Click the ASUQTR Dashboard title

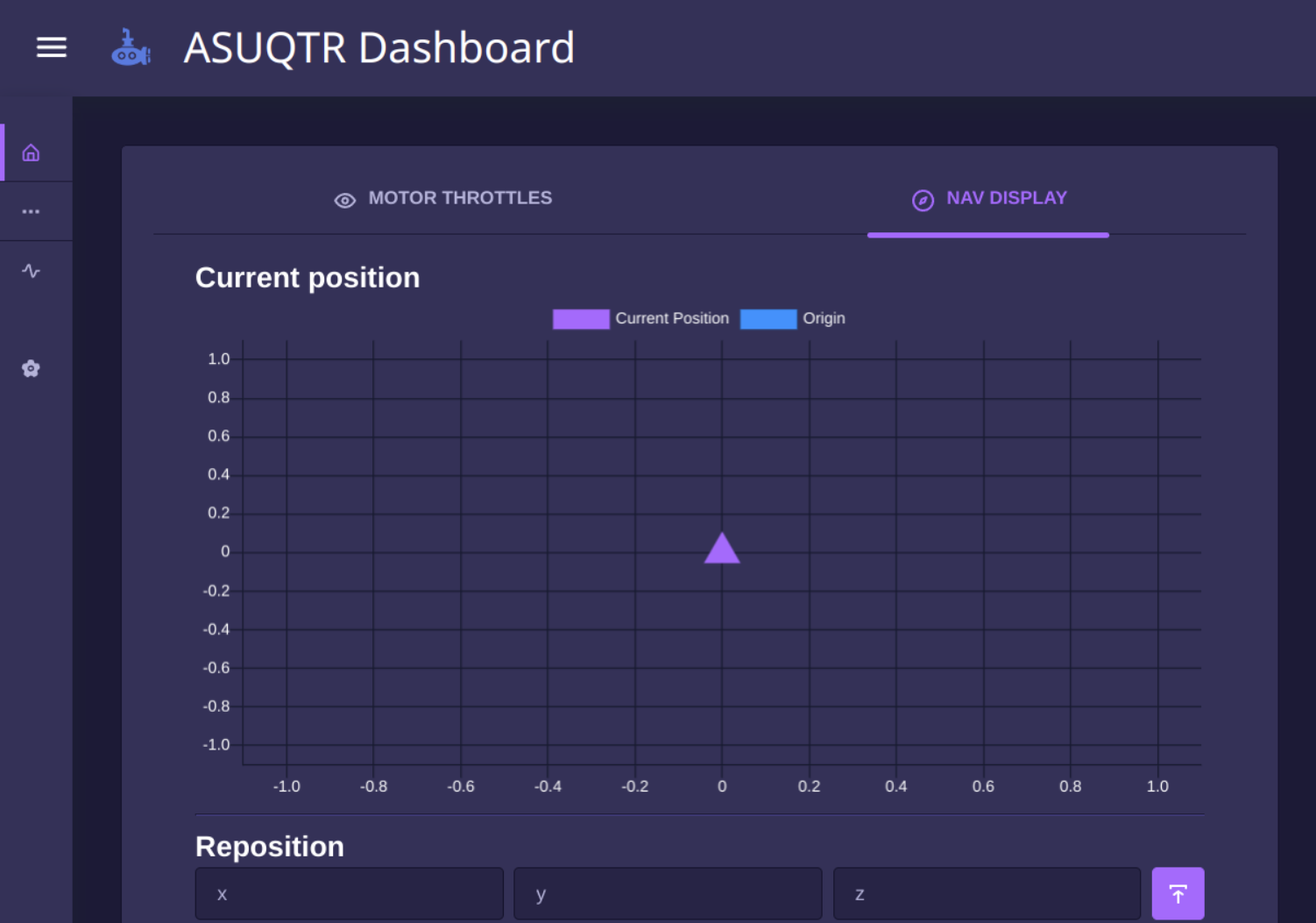click(x=379, y=47)
